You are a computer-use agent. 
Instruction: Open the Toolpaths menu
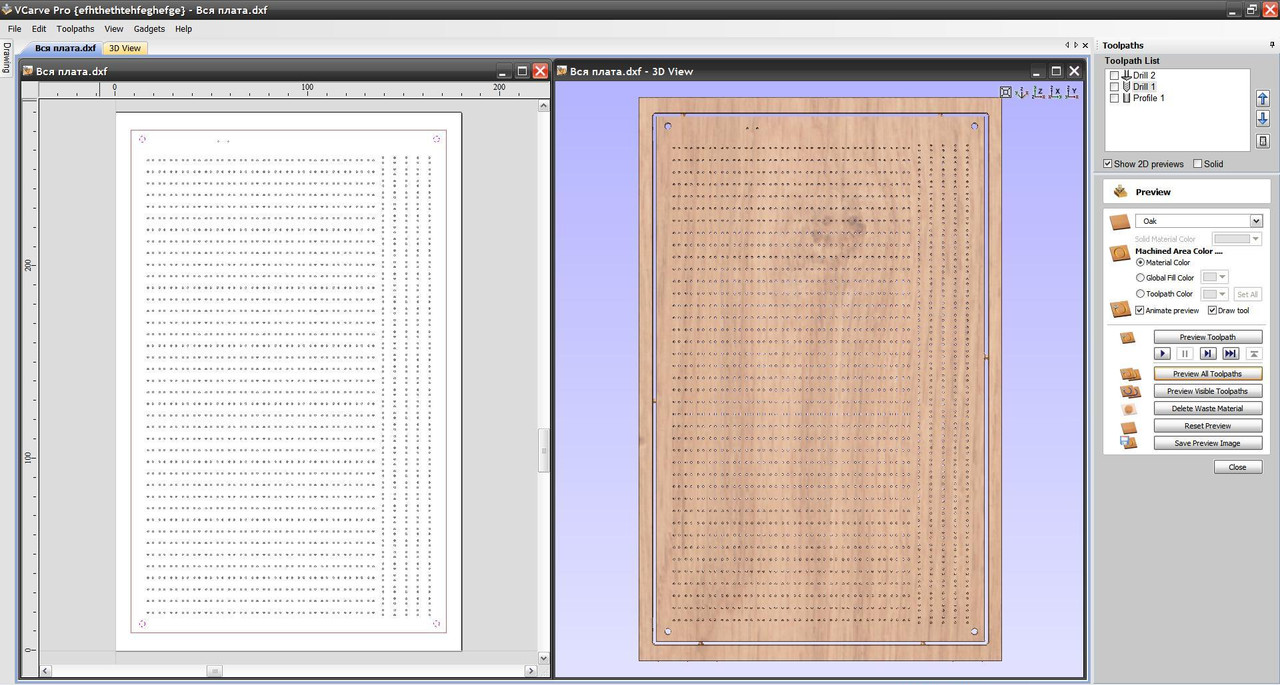pyautogui.click(x=76, y=29)
